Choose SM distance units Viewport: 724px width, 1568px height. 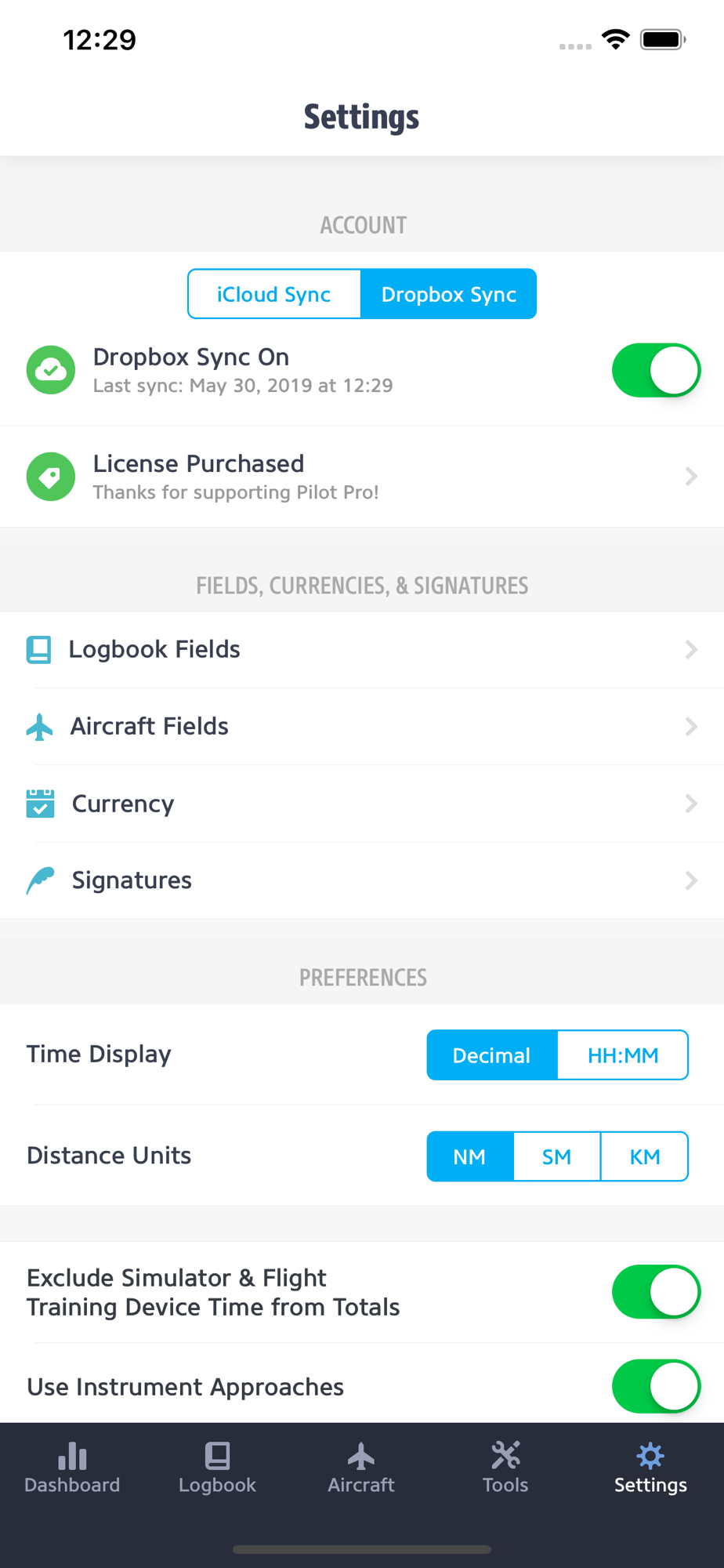click(556, 1156)
